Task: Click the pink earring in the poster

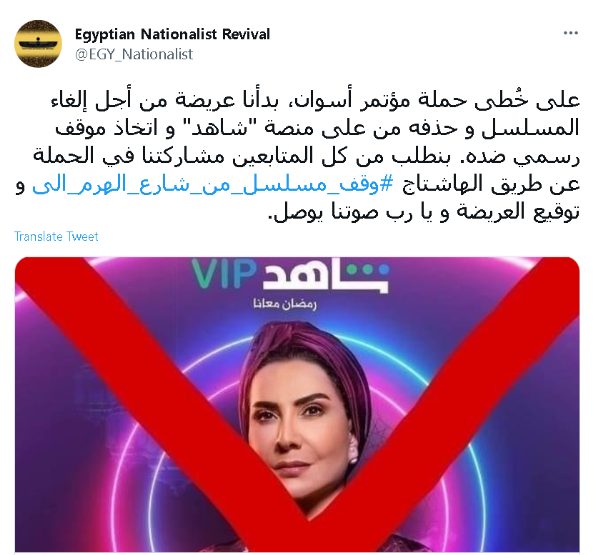Action: coord(352,450)
